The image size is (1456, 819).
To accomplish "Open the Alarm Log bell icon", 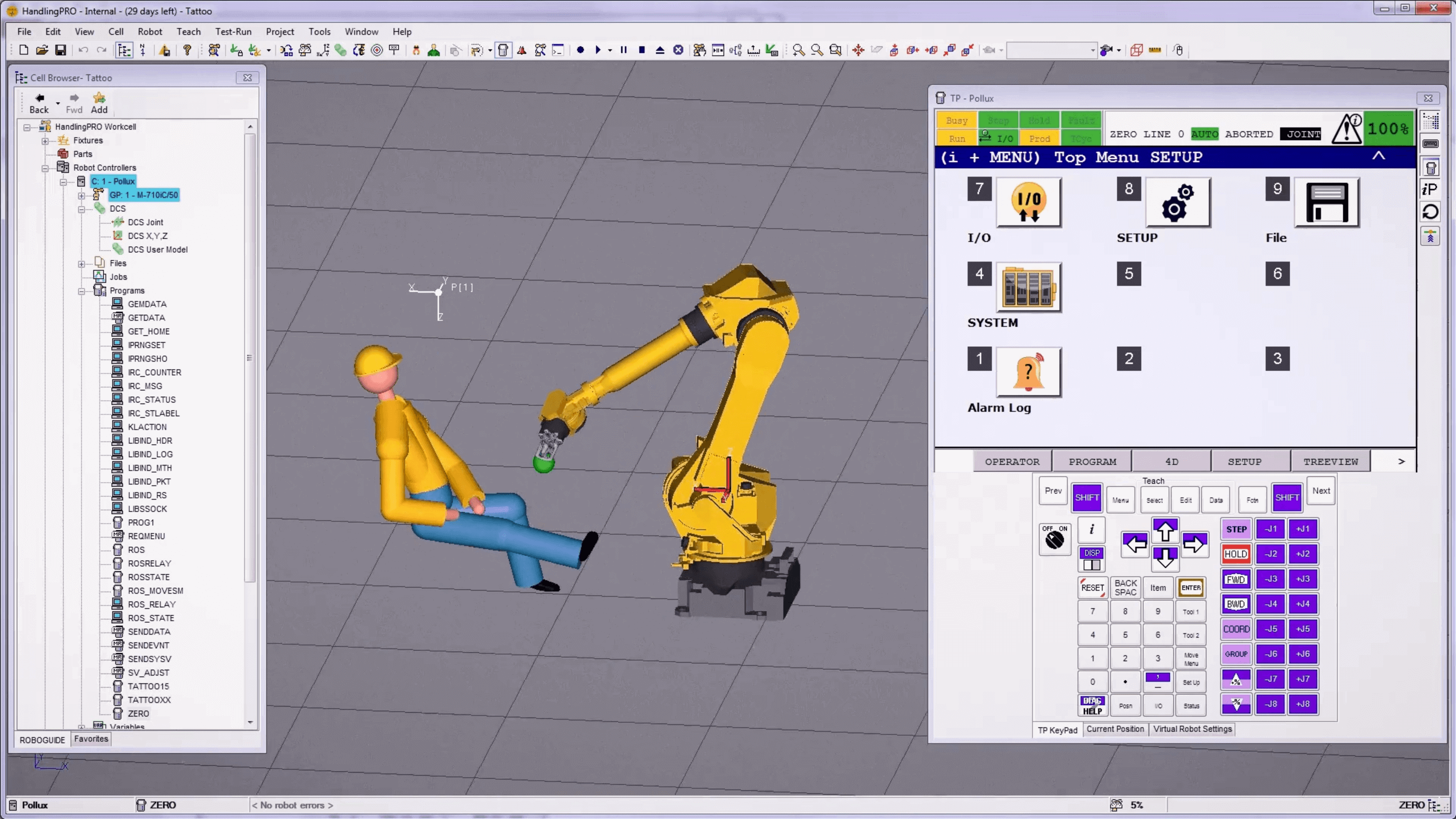I will click(1028, 372).
